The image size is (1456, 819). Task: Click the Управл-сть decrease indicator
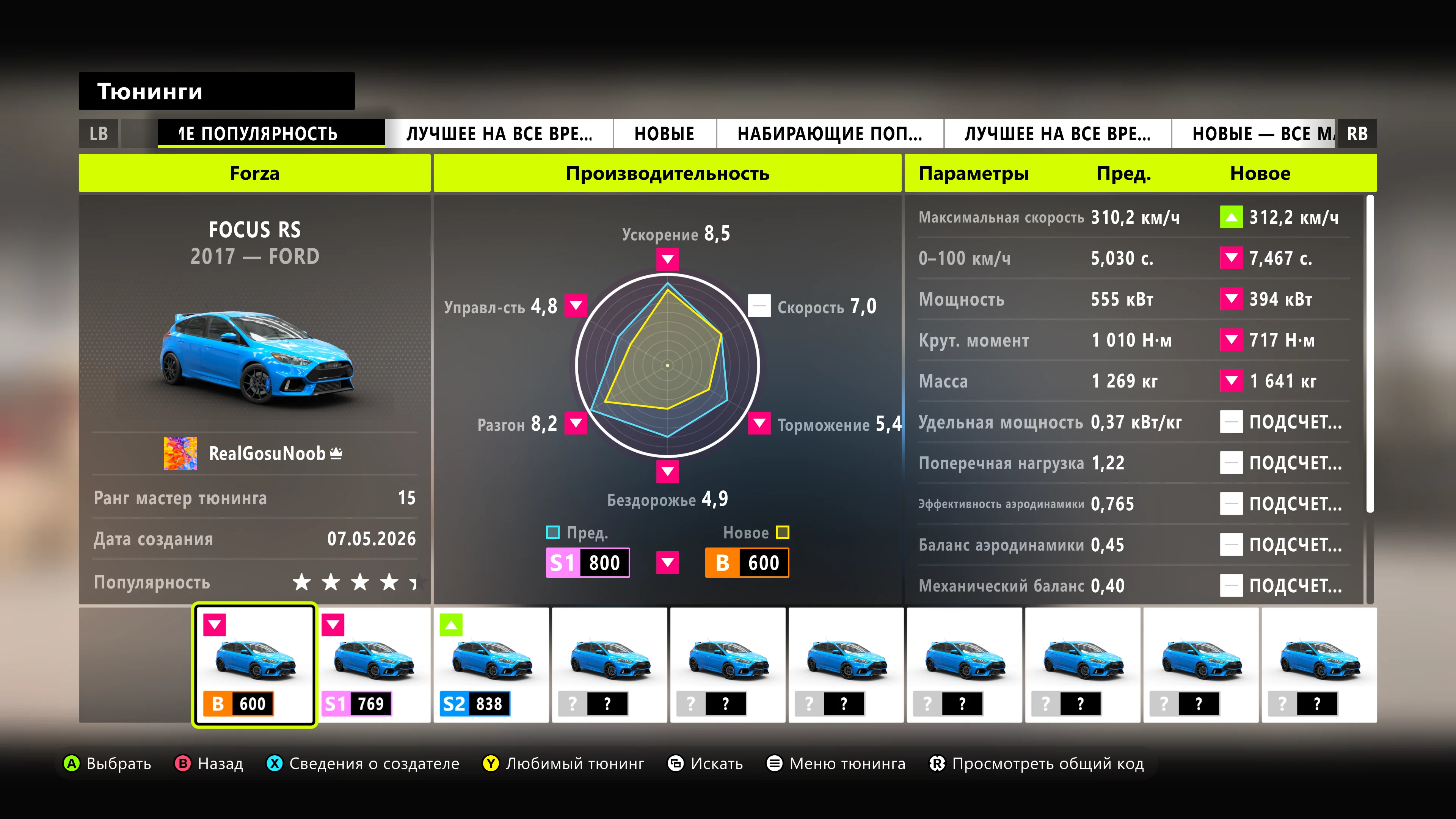576,306
